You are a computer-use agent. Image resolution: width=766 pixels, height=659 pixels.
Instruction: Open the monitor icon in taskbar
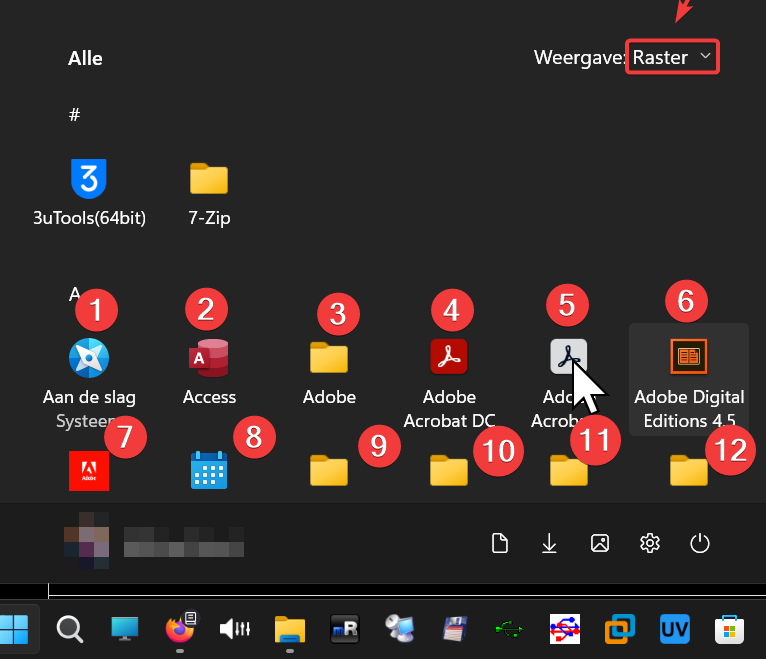click(x=125, y=629)
